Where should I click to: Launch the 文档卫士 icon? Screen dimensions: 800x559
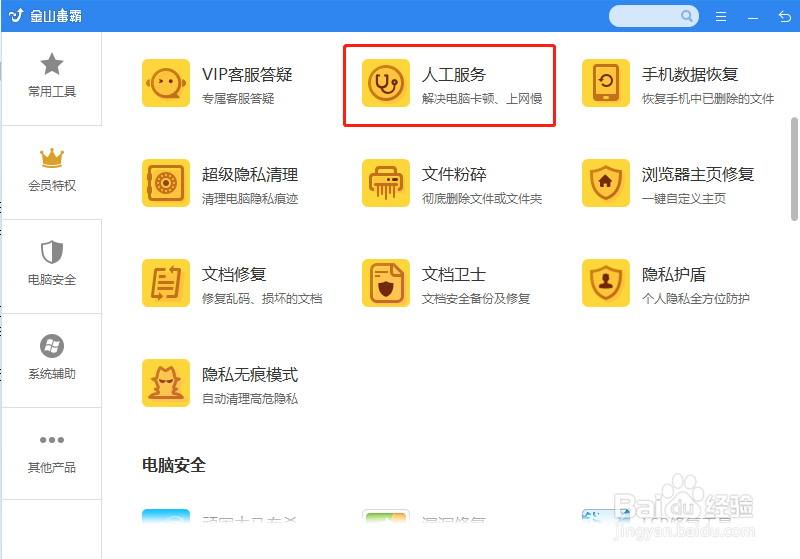386,283
